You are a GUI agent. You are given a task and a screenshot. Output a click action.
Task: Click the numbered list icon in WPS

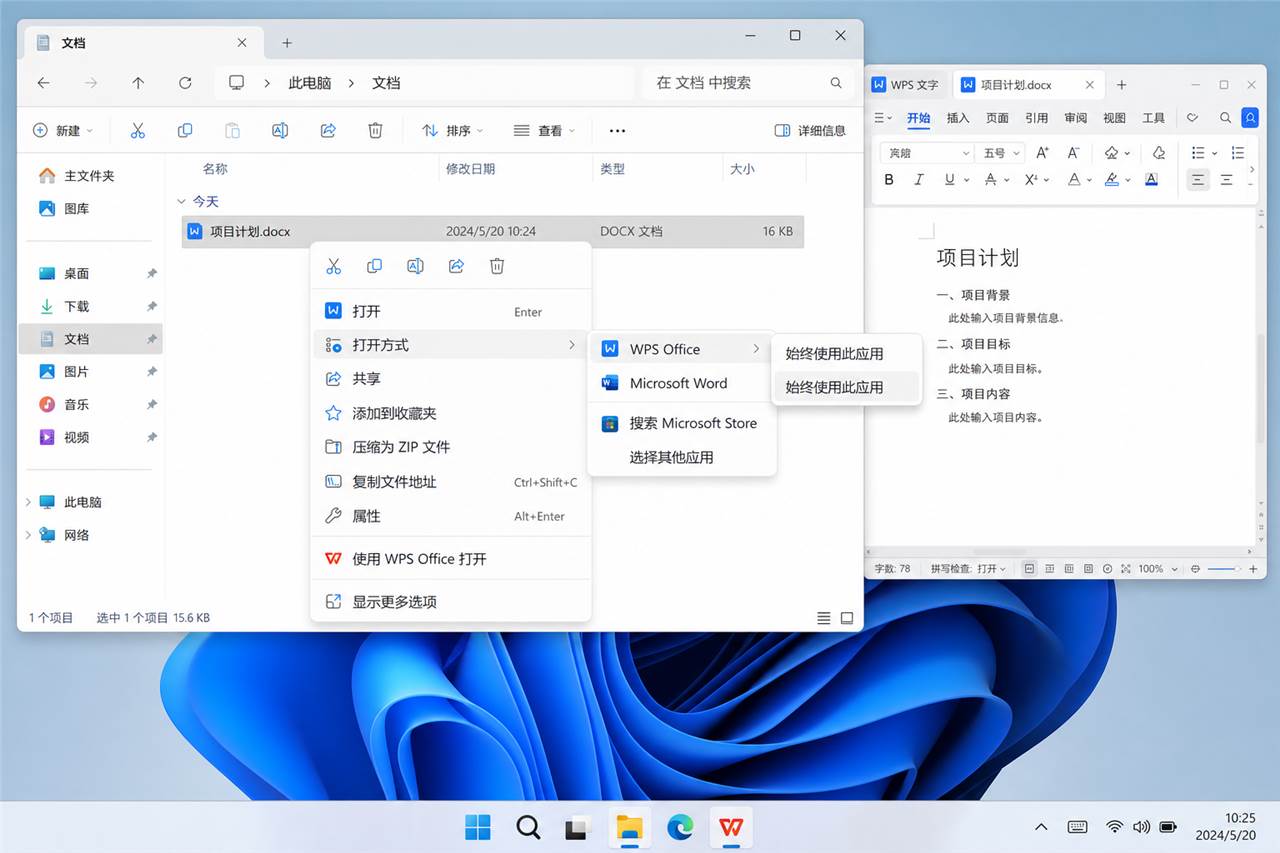coord(1238,153)
